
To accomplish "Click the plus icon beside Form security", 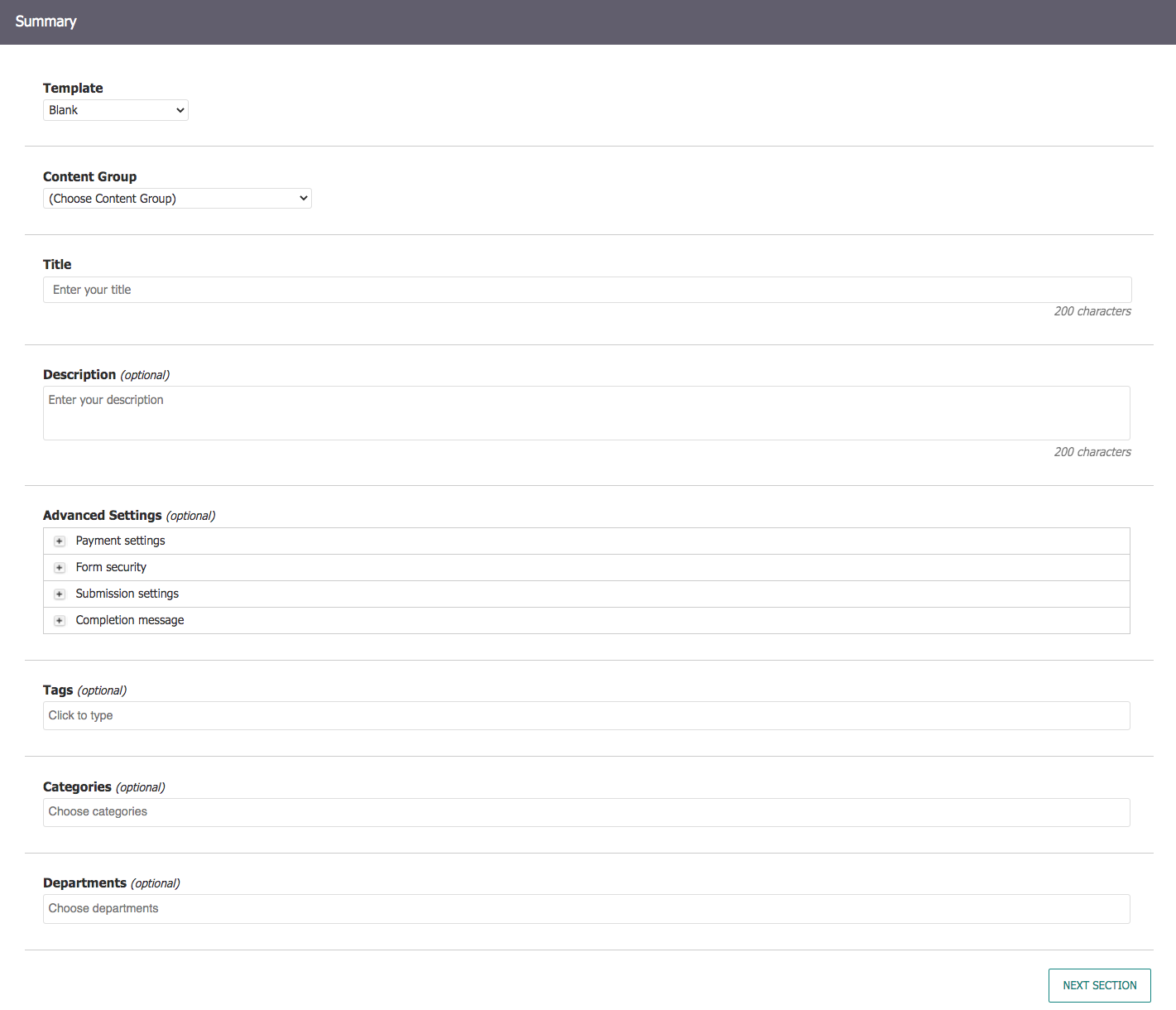I will pos(59,567).
